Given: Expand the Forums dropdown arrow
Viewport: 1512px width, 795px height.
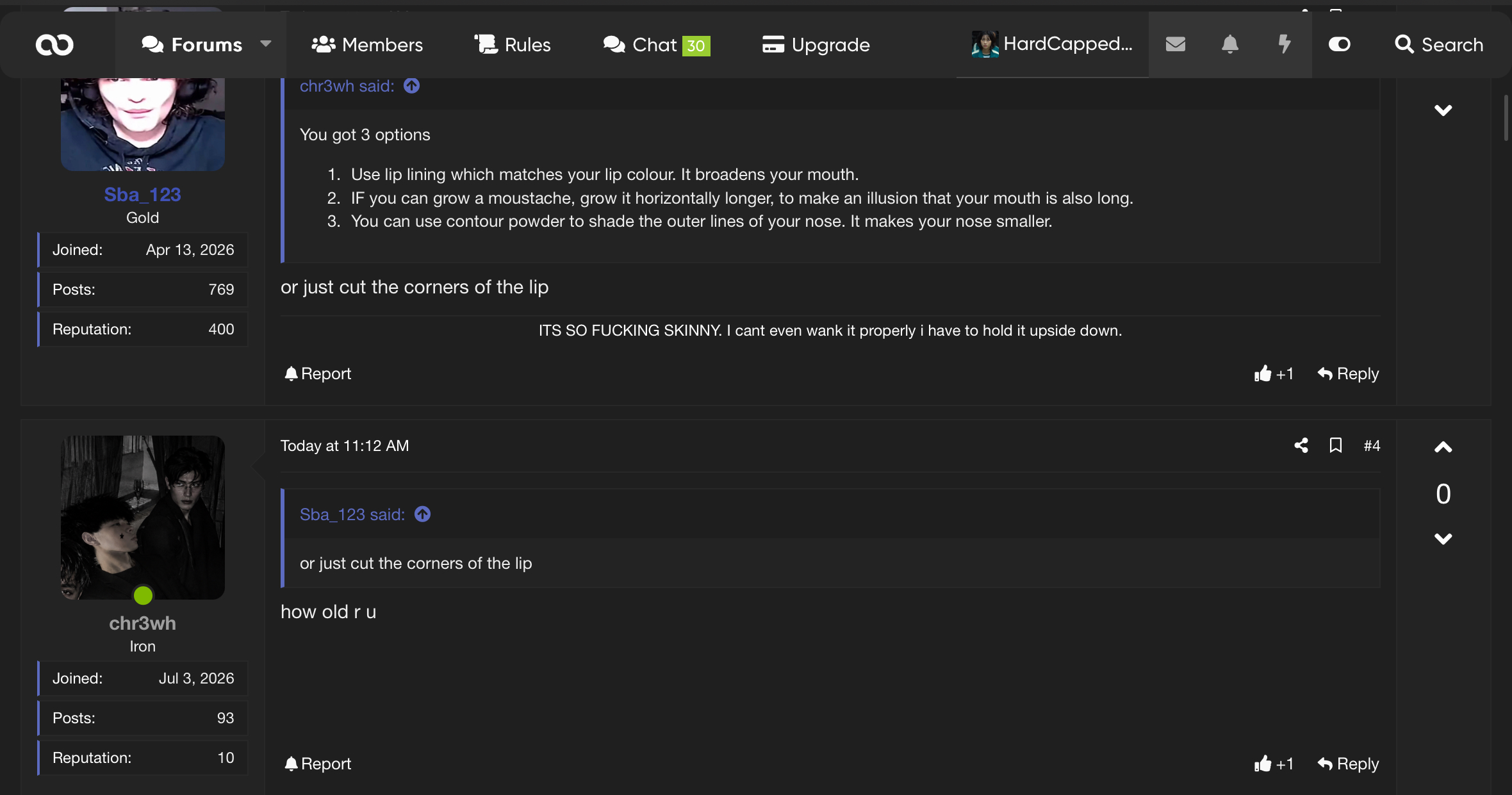Looking at the screenshot, I should 266,44.
